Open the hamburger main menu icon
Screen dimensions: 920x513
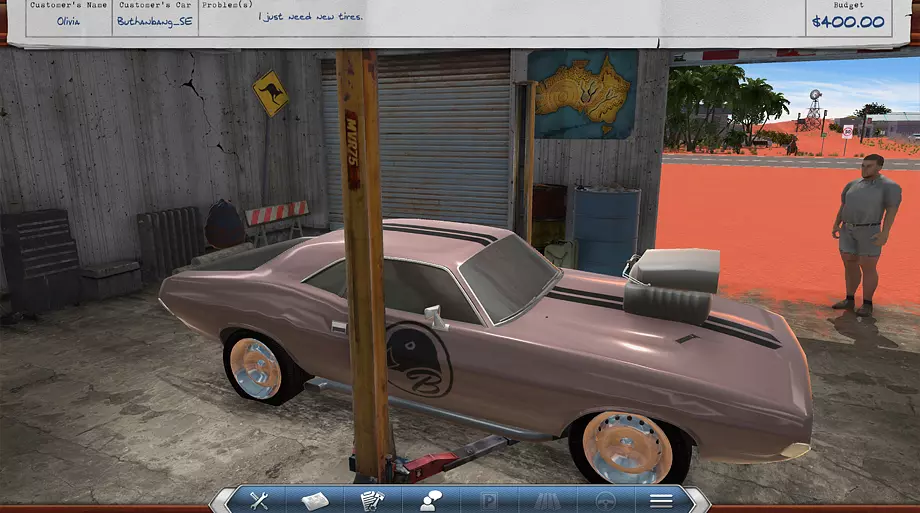661,501
